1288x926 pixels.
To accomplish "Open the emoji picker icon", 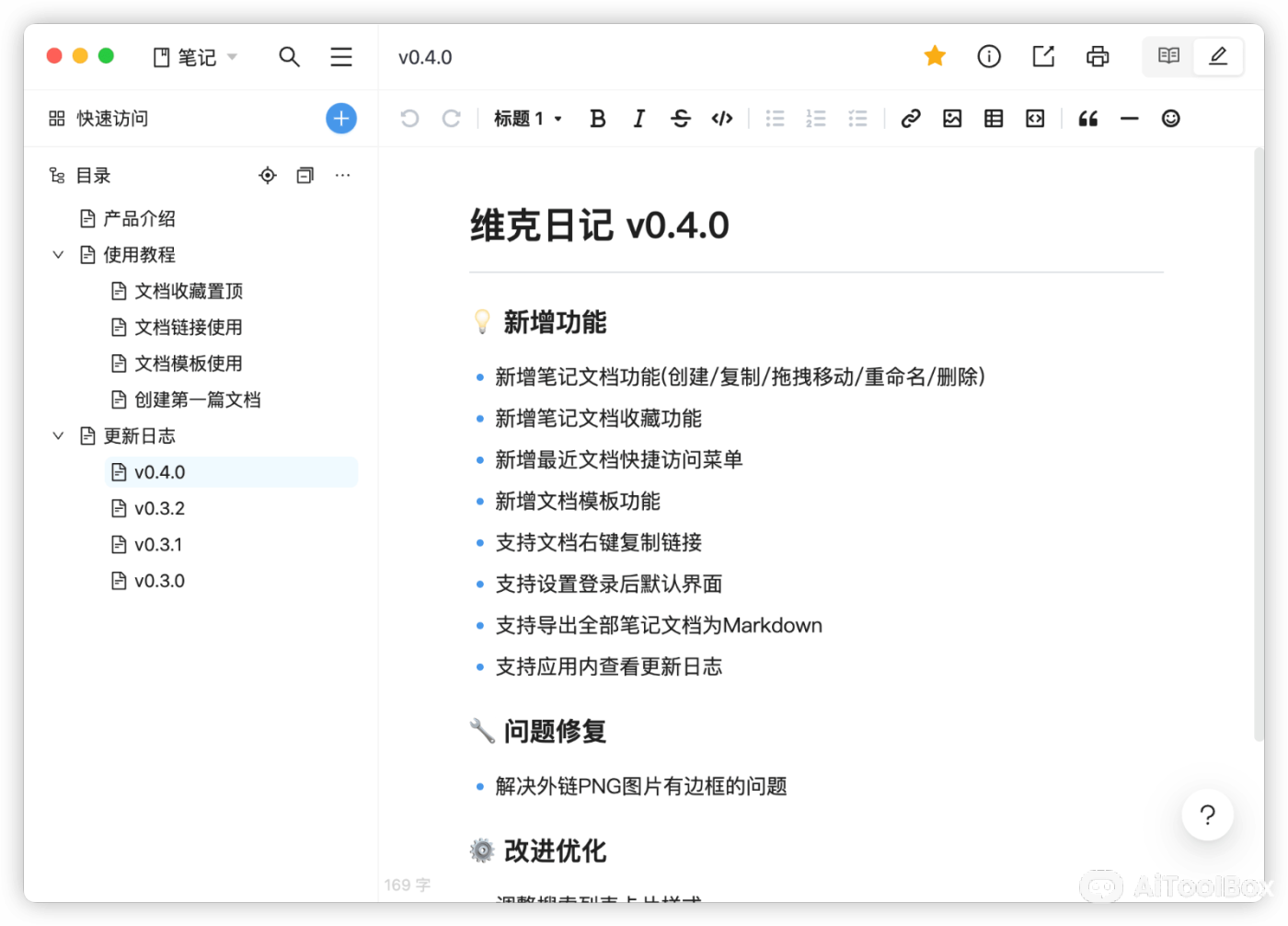I will tap(1170, 118).
